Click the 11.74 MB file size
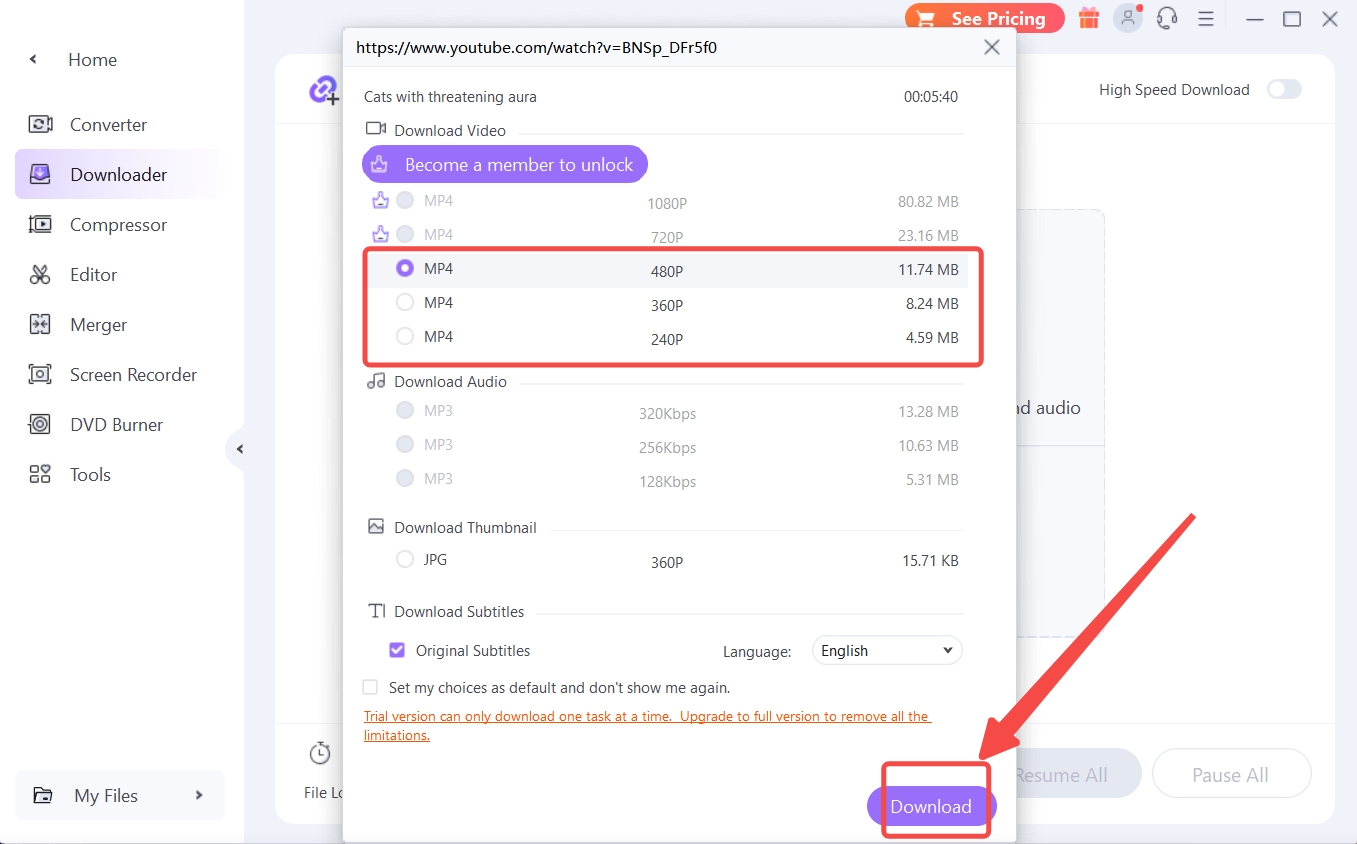Viewport: 1357px width, 844px height. click(x=928, y=269)
